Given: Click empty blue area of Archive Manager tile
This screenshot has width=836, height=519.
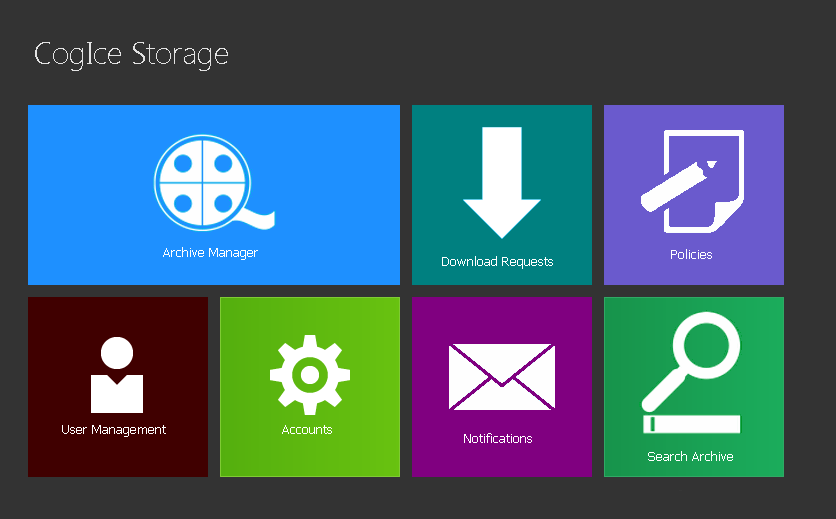Looking at the screenshot, I should [x=80, y=140].
